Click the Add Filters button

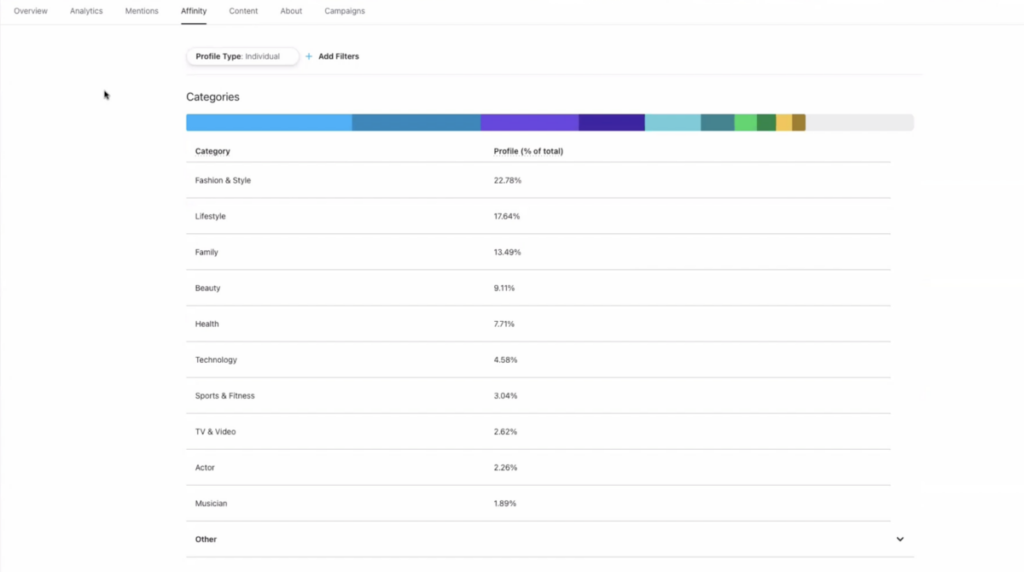[x=332, y=56]
